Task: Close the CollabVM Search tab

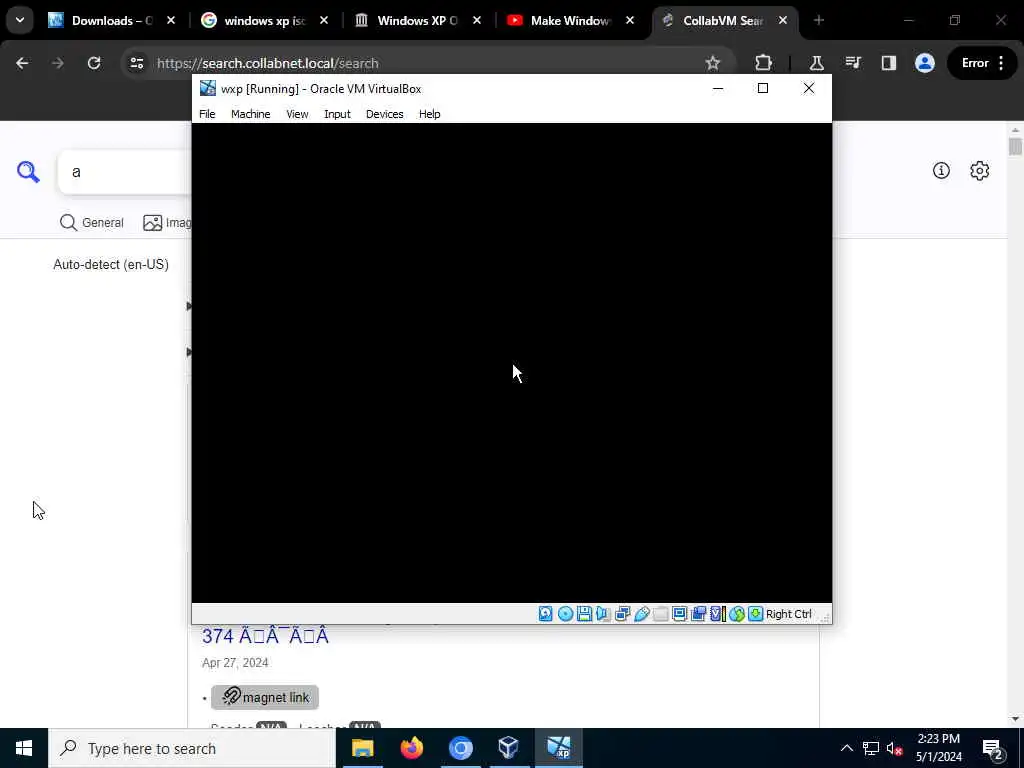Action: coord(782,21)
